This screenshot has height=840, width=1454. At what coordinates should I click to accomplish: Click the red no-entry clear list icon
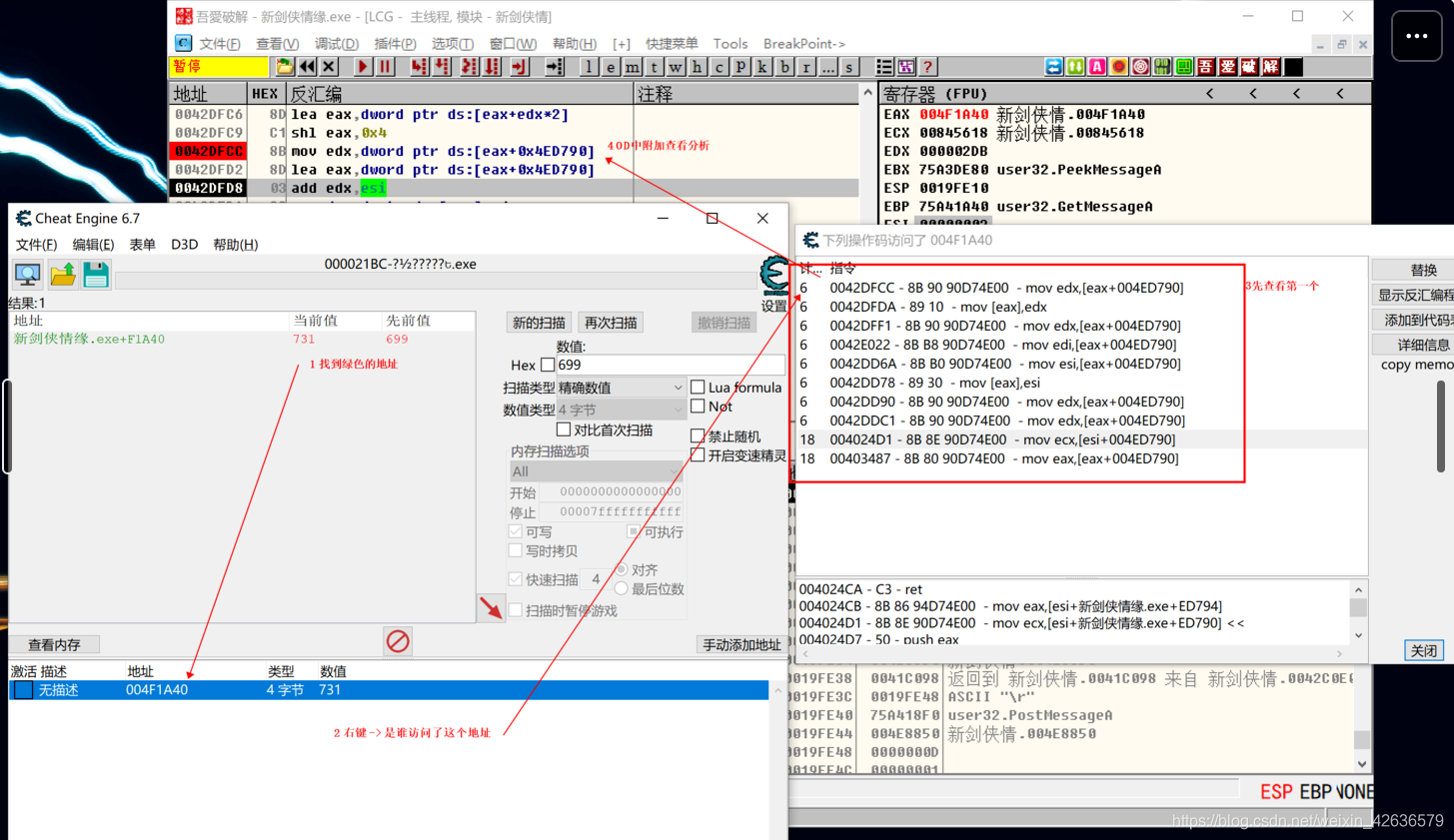(398, 641)
